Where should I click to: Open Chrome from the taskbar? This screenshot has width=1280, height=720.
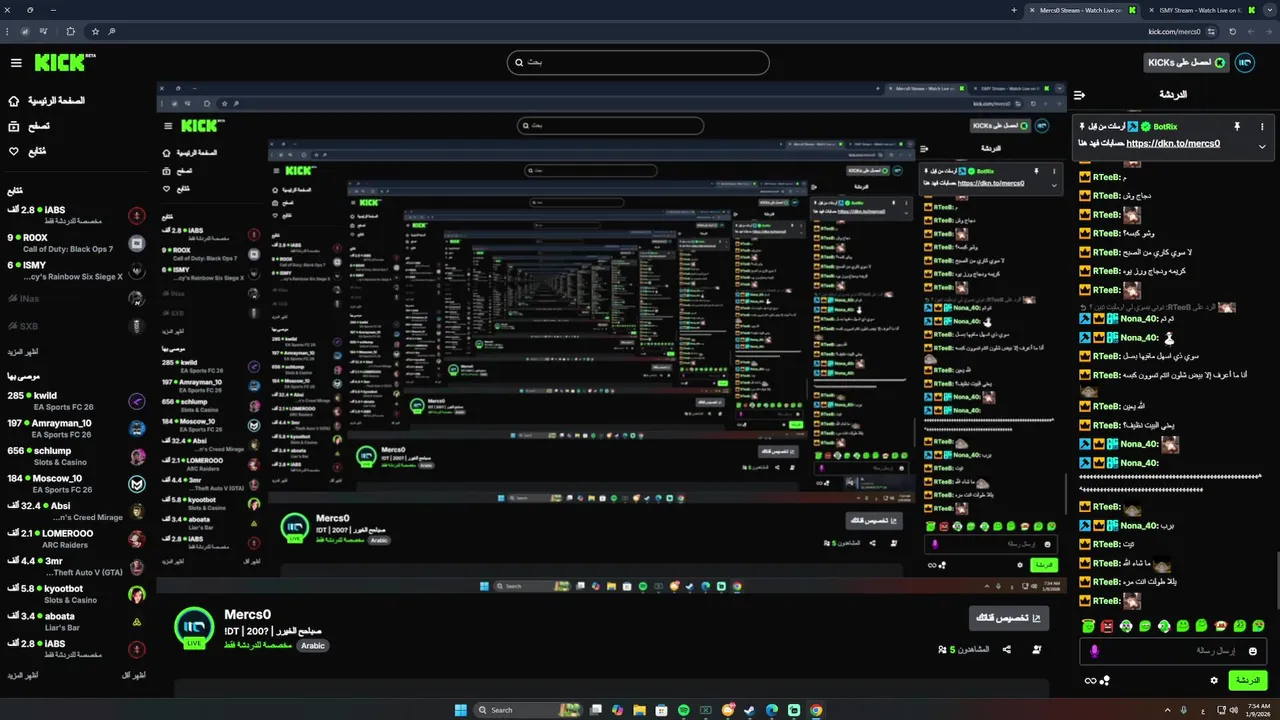click(x=816, y=710)
